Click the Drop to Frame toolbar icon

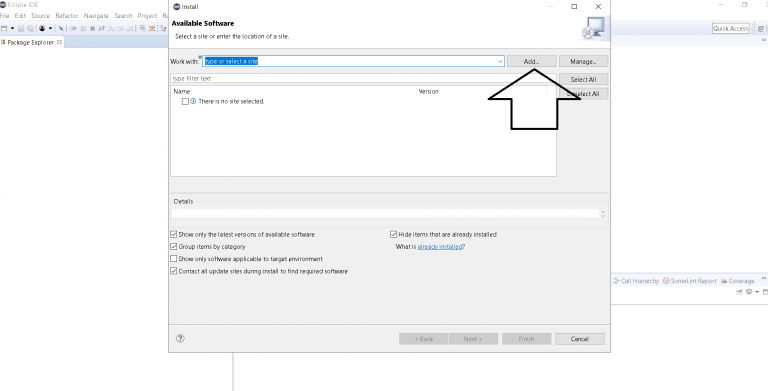pos(143,28)
